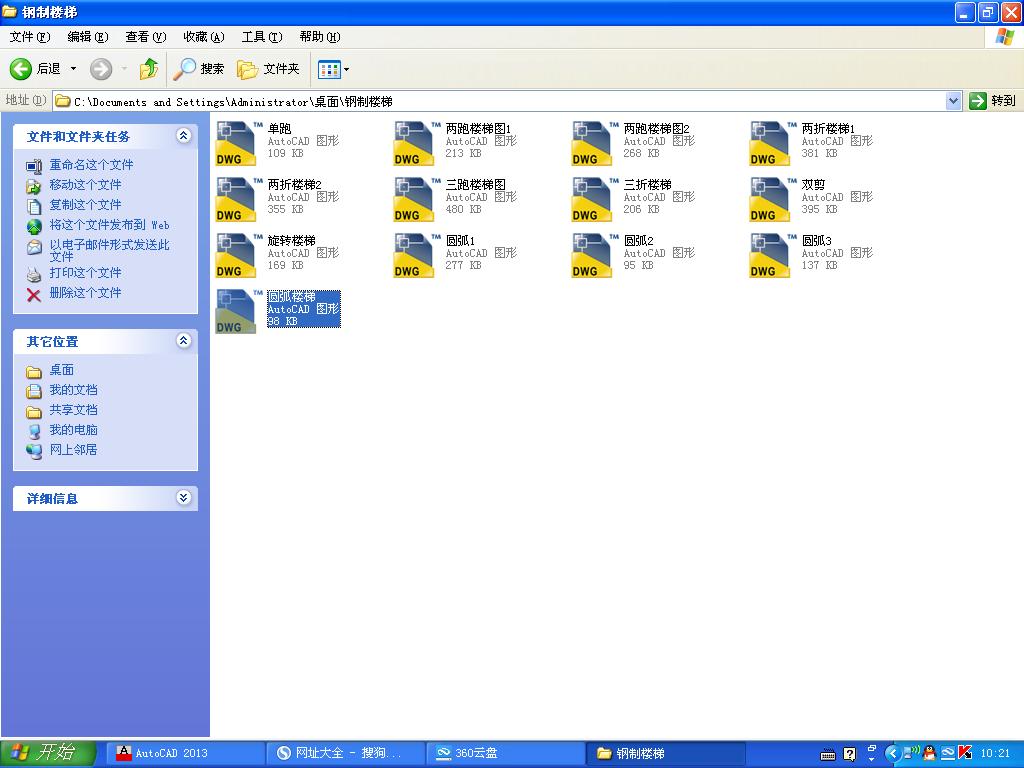Click the 10:21 system clock
Screen dimensions: 1024x768
(995, 753)
